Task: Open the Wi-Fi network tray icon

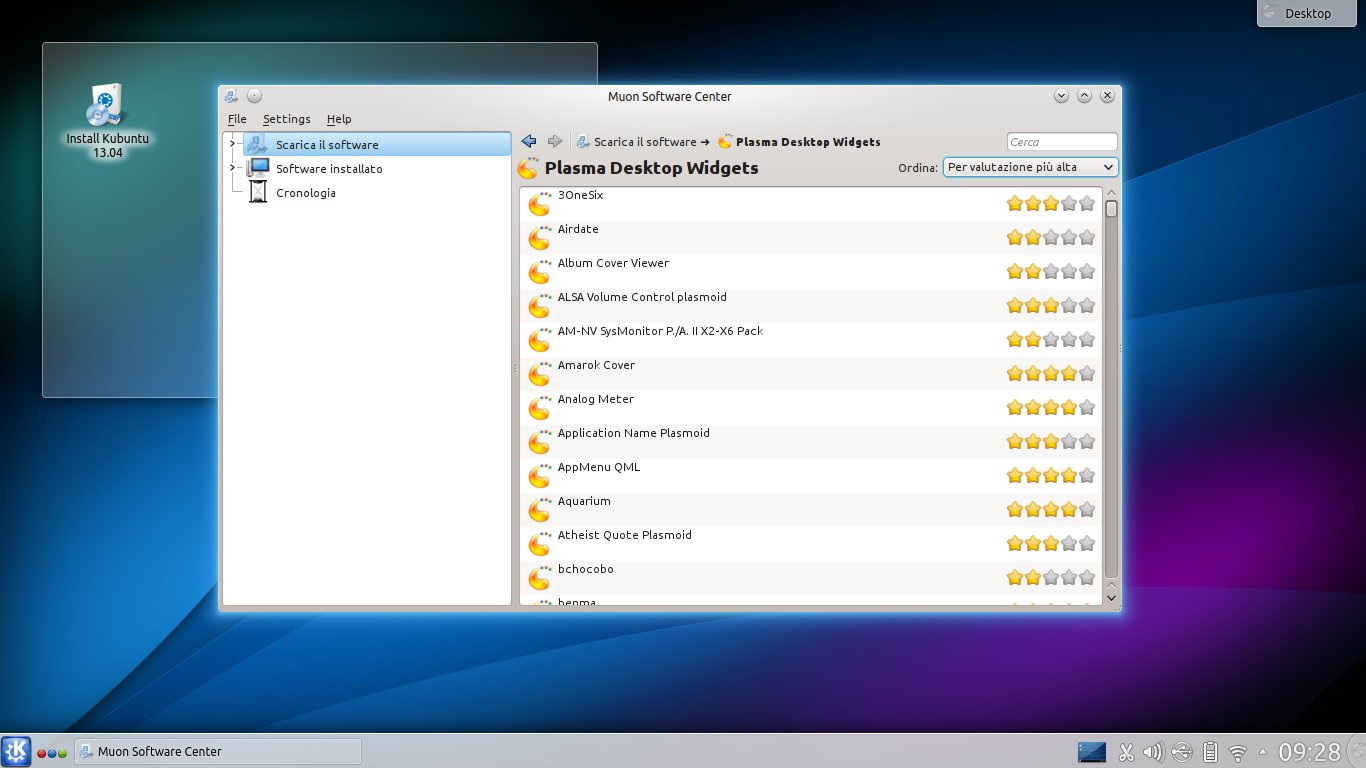Action: point(1238,752)
